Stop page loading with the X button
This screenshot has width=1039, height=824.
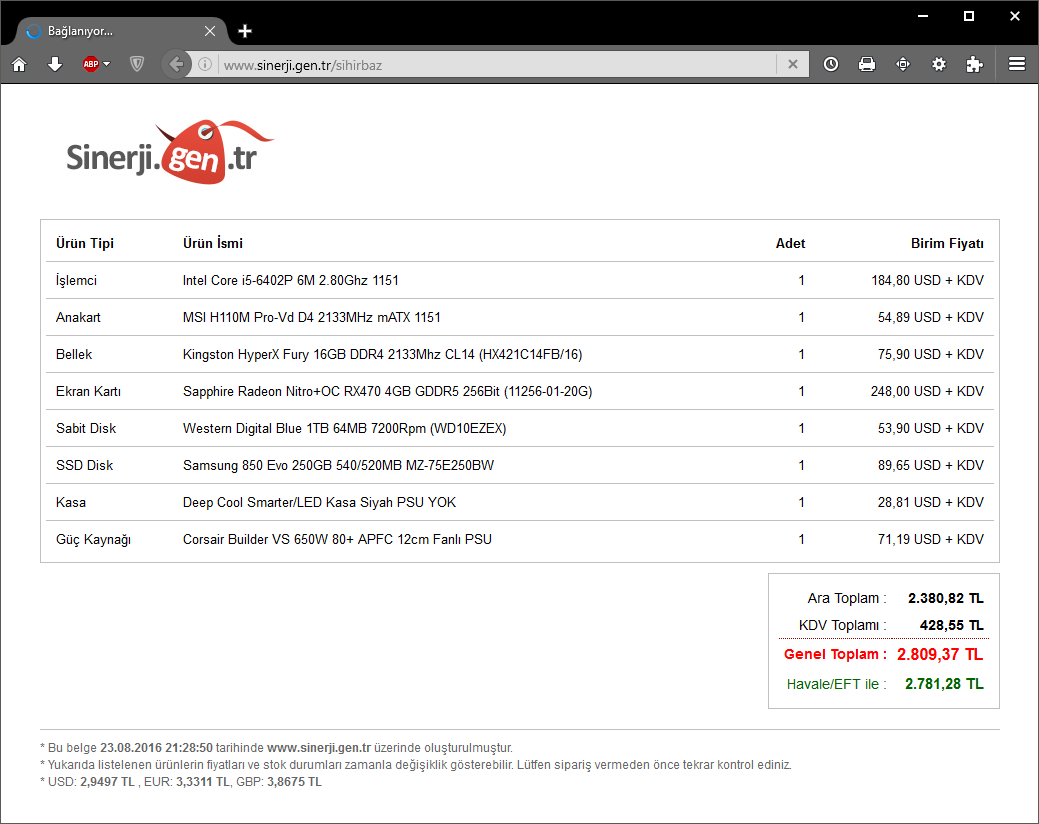click(792, 64)
